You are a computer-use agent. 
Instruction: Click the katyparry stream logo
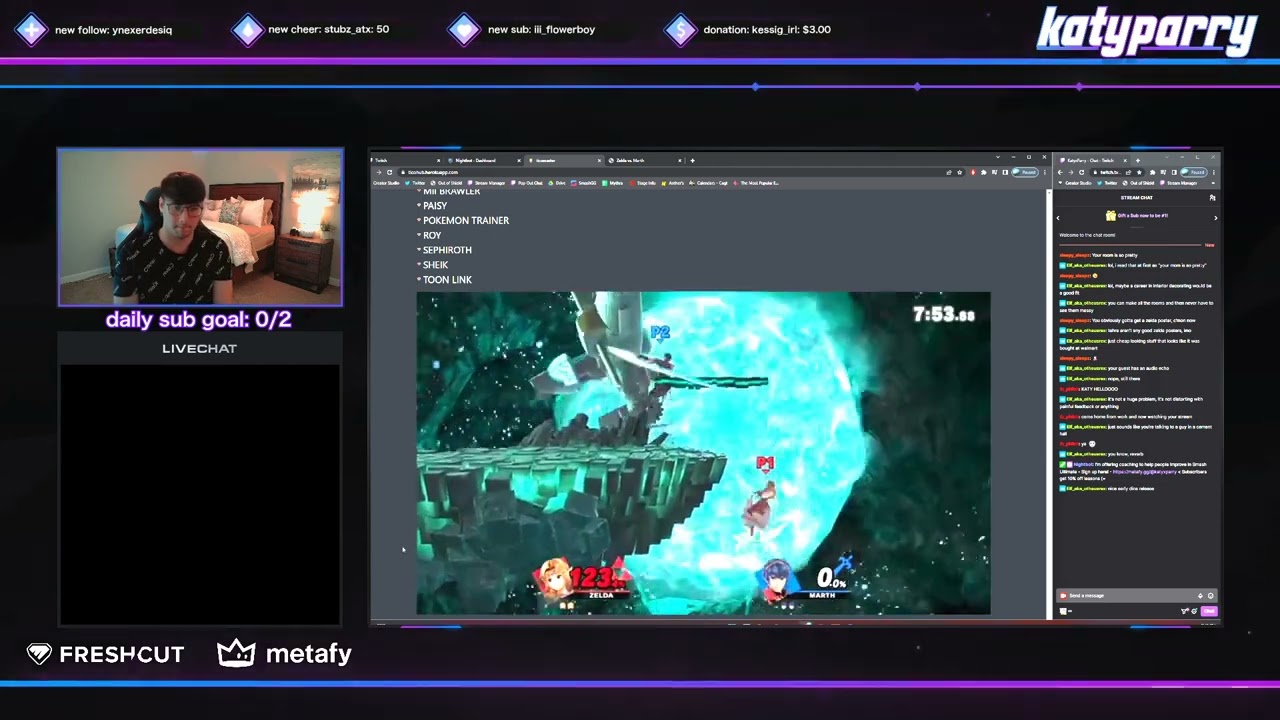point(1147,31)
